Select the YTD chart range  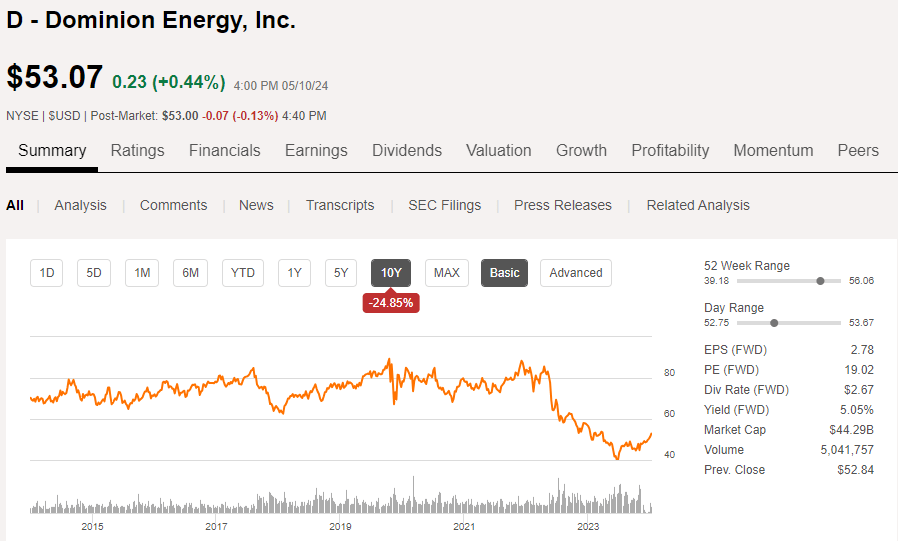pos(242,273)
